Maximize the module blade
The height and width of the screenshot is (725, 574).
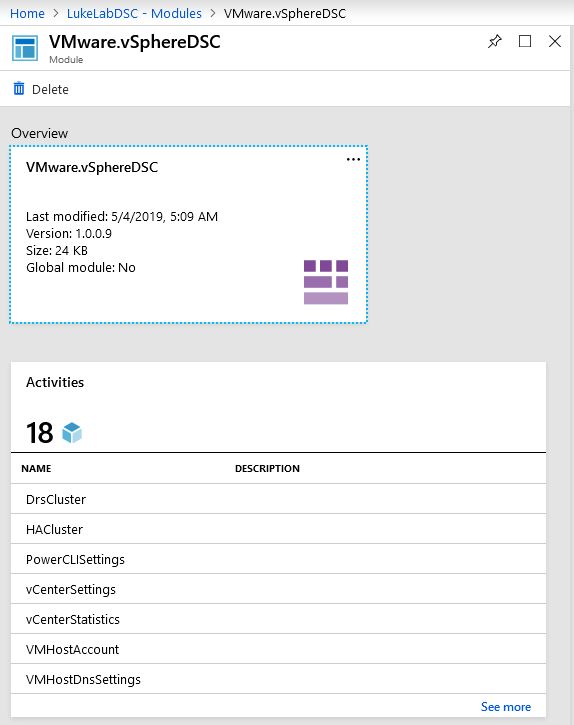pyautogui.click(x=525, y=41)
